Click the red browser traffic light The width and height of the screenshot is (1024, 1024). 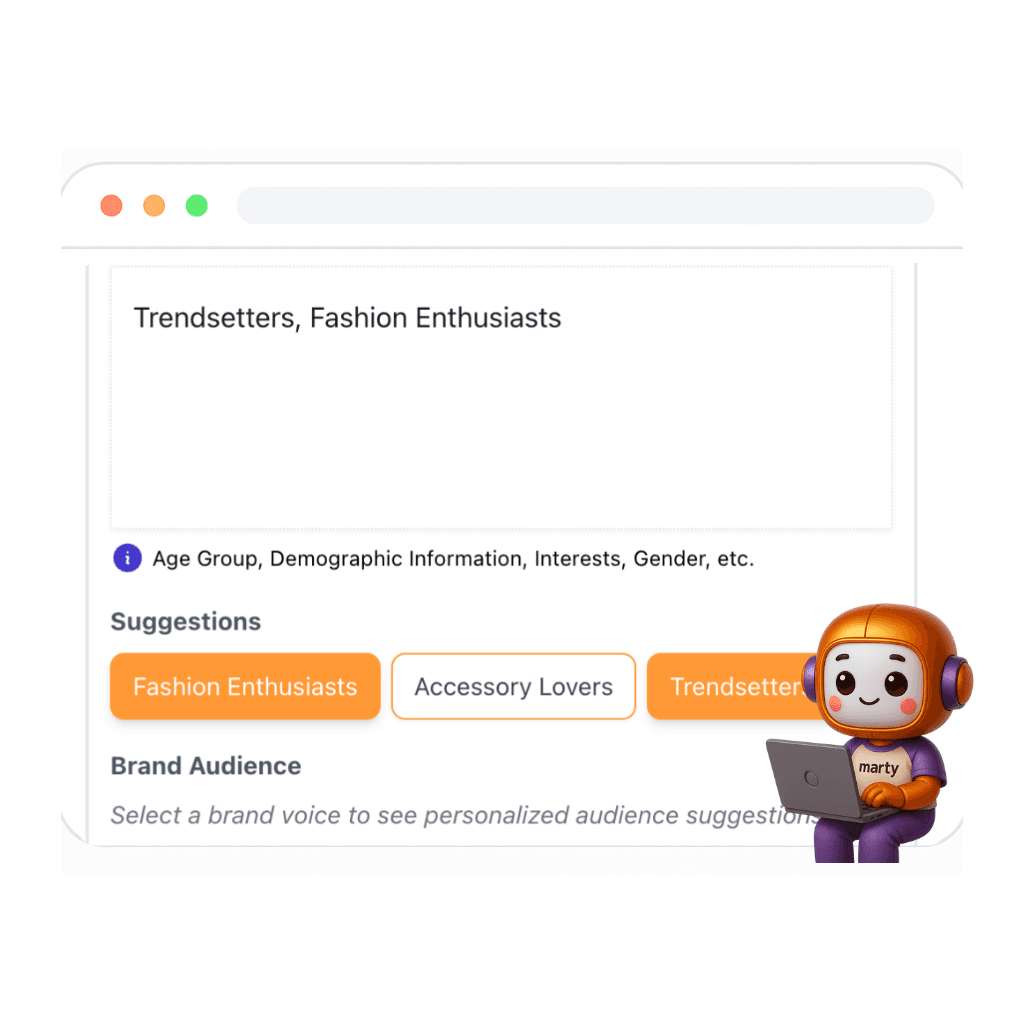click(111, 205)
